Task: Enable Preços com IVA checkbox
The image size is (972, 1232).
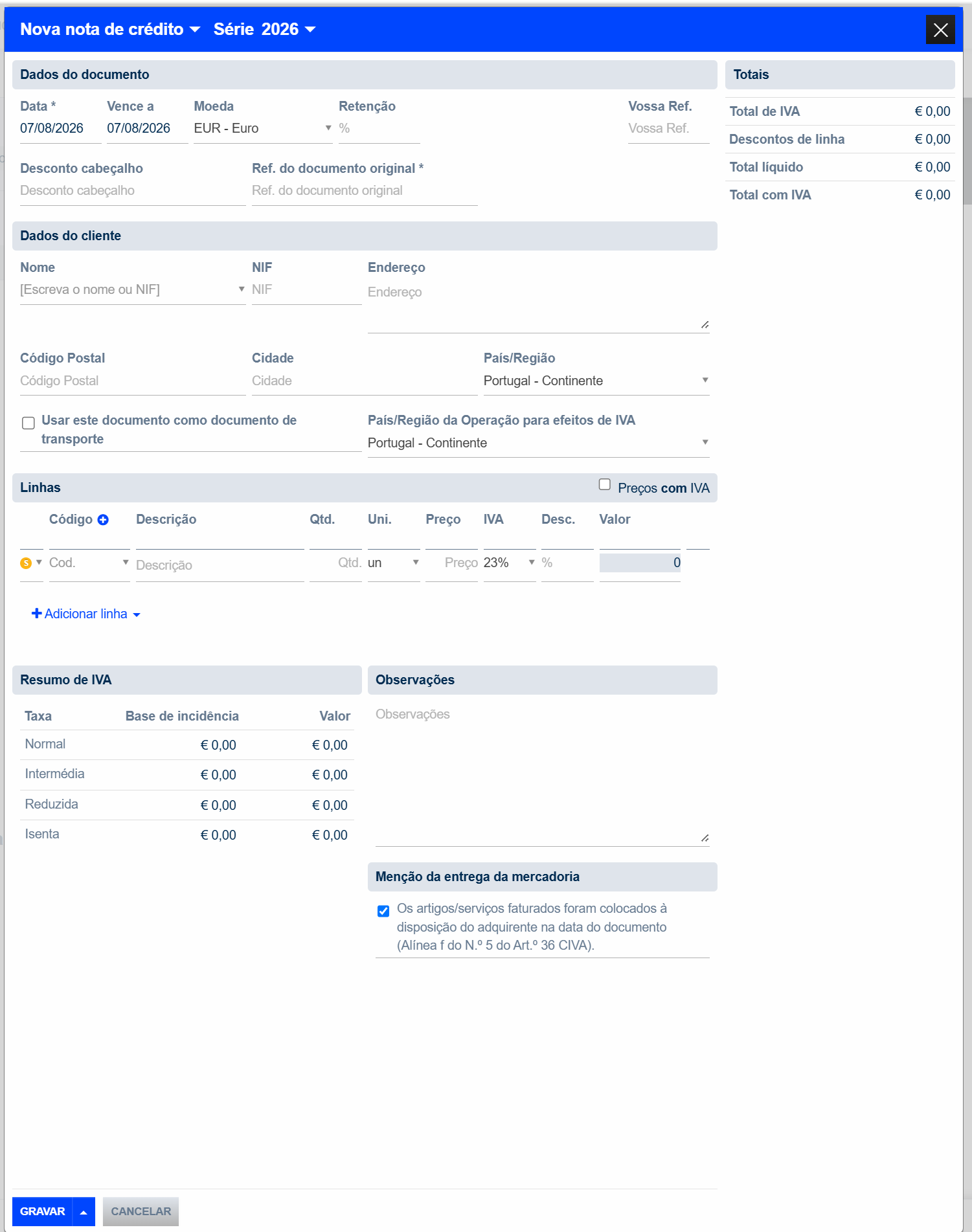Action: [605, 485]
